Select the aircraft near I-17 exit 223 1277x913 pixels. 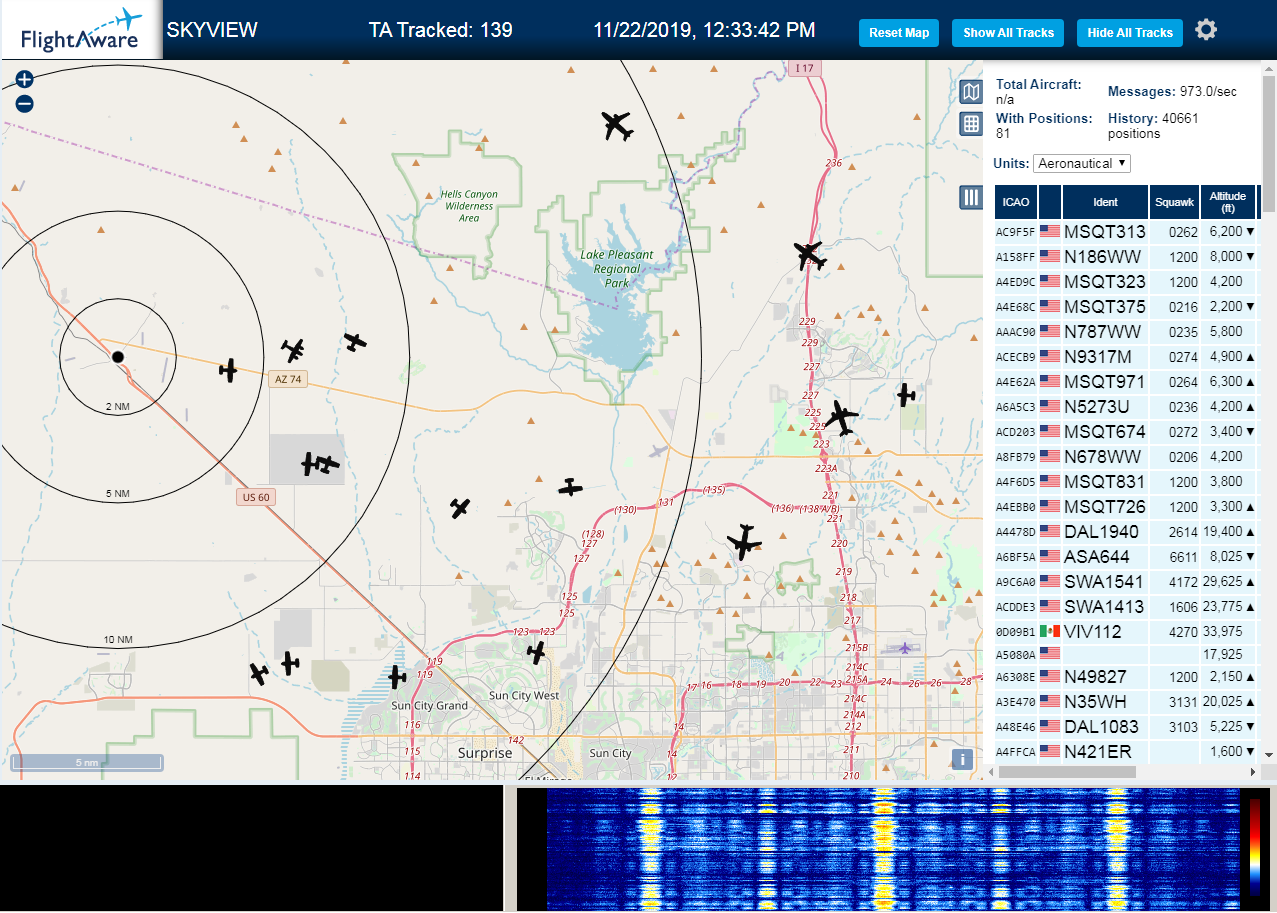(x=842, y=418)
